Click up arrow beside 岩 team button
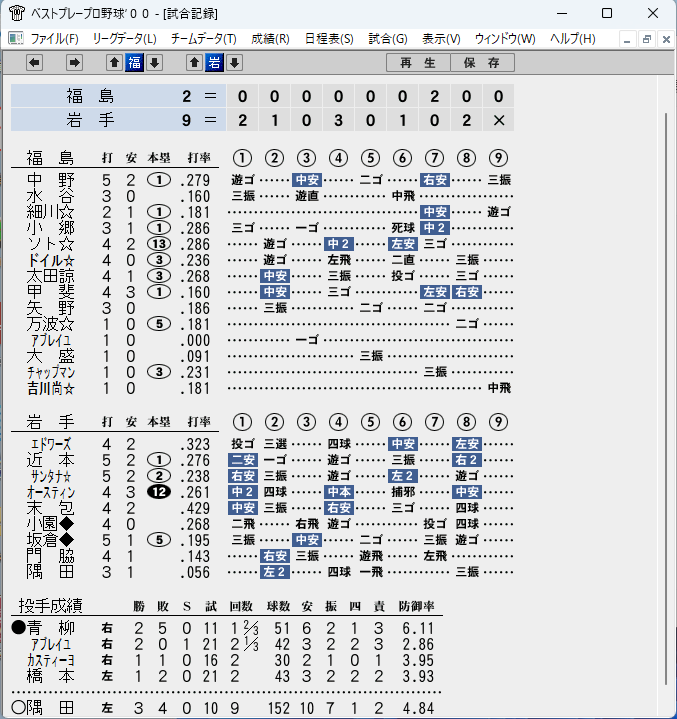The width and height of the screenshot is (677, 719). [x=194, y=62]
